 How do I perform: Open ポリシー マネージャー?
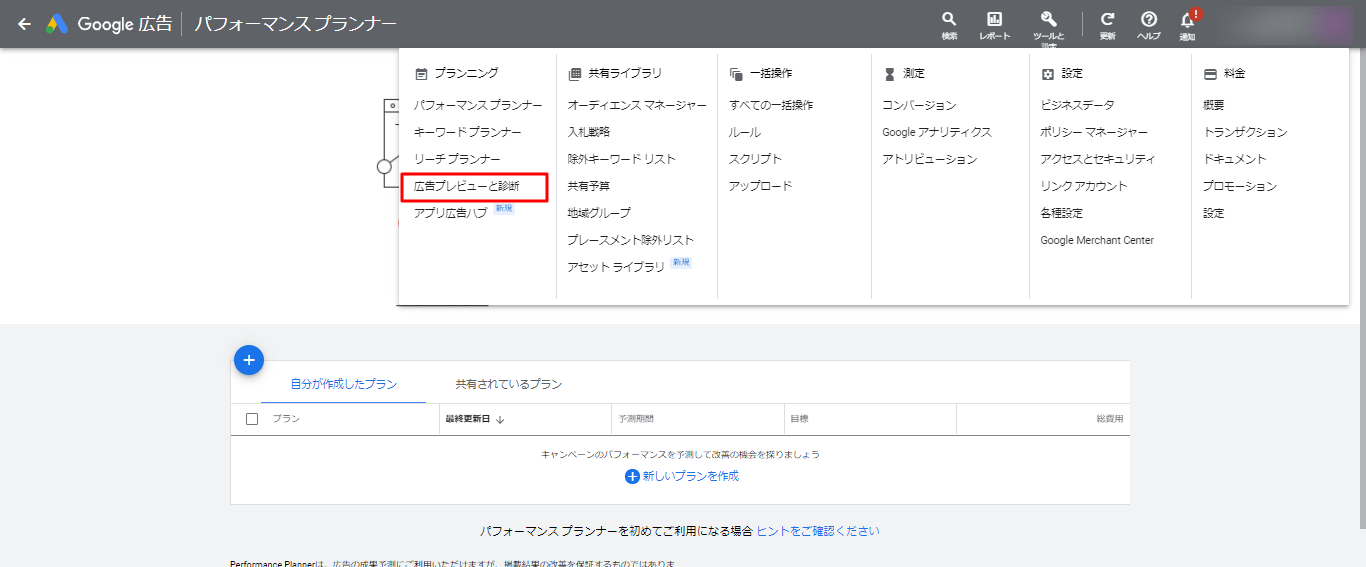coord(1094,132)
